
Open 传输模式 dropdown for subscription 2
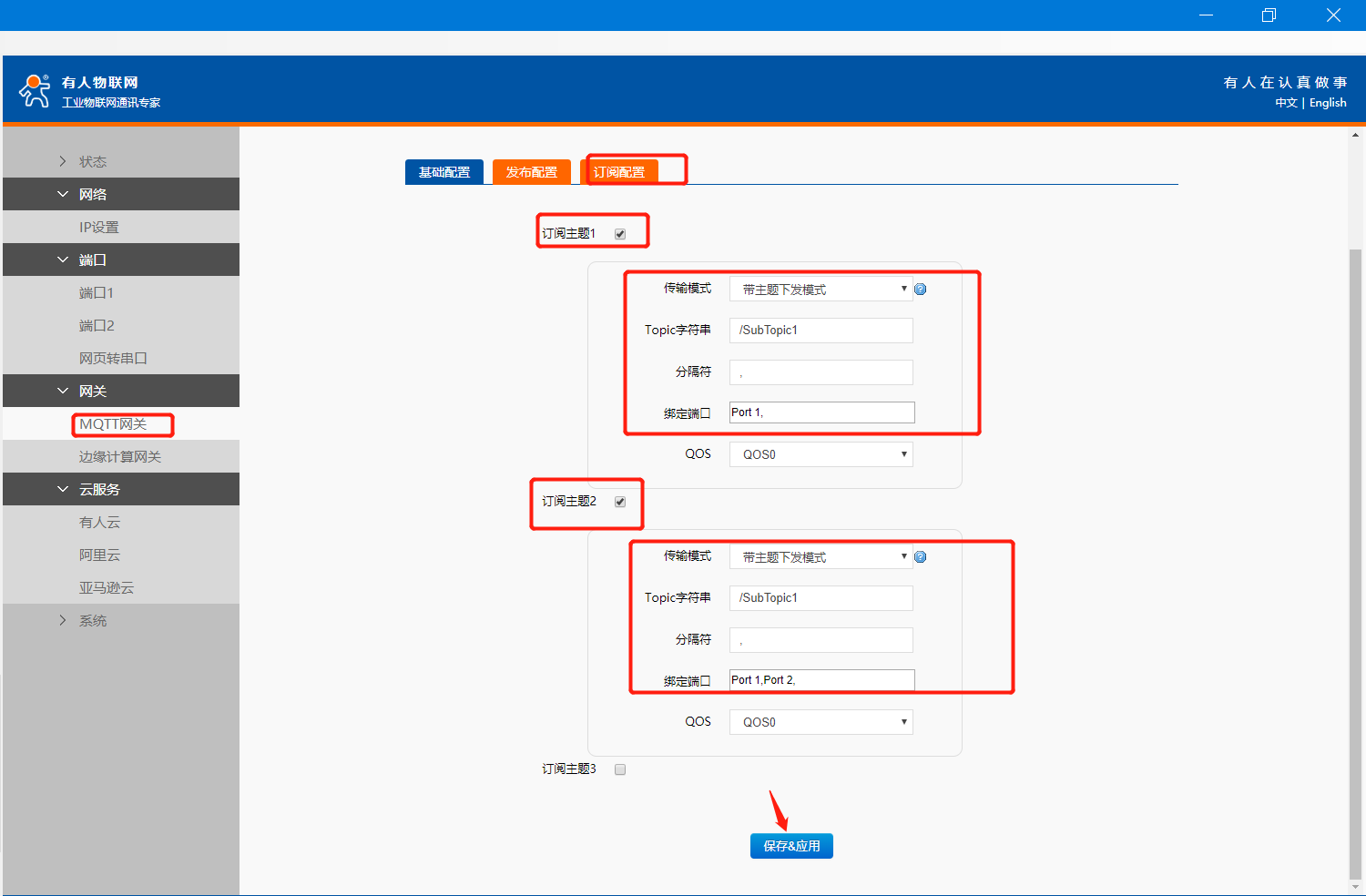(x=821, y=557)
